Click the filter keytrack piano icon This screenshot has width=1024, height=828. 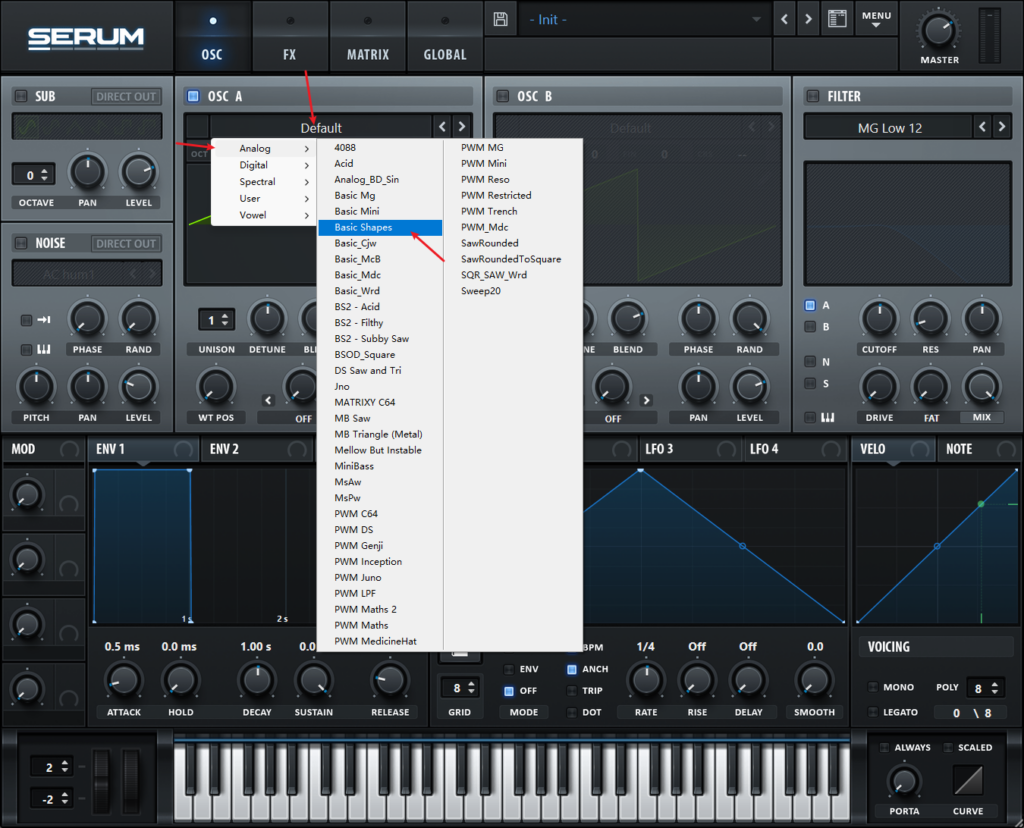tap(828, 417)
